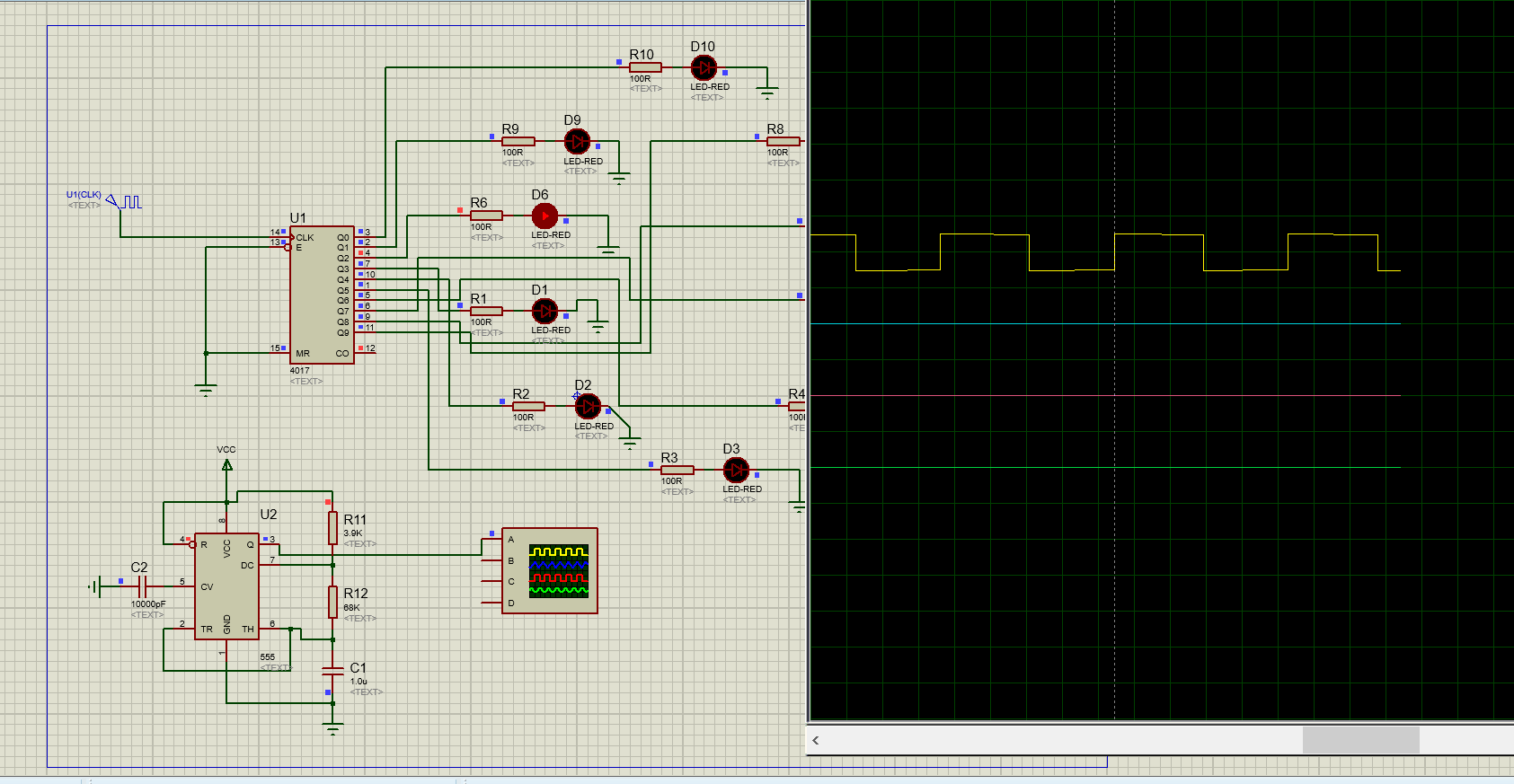The width and height of the screenshot is (1514, 784).
Task: Select resistor R2 body
Action: click(528, 407)
